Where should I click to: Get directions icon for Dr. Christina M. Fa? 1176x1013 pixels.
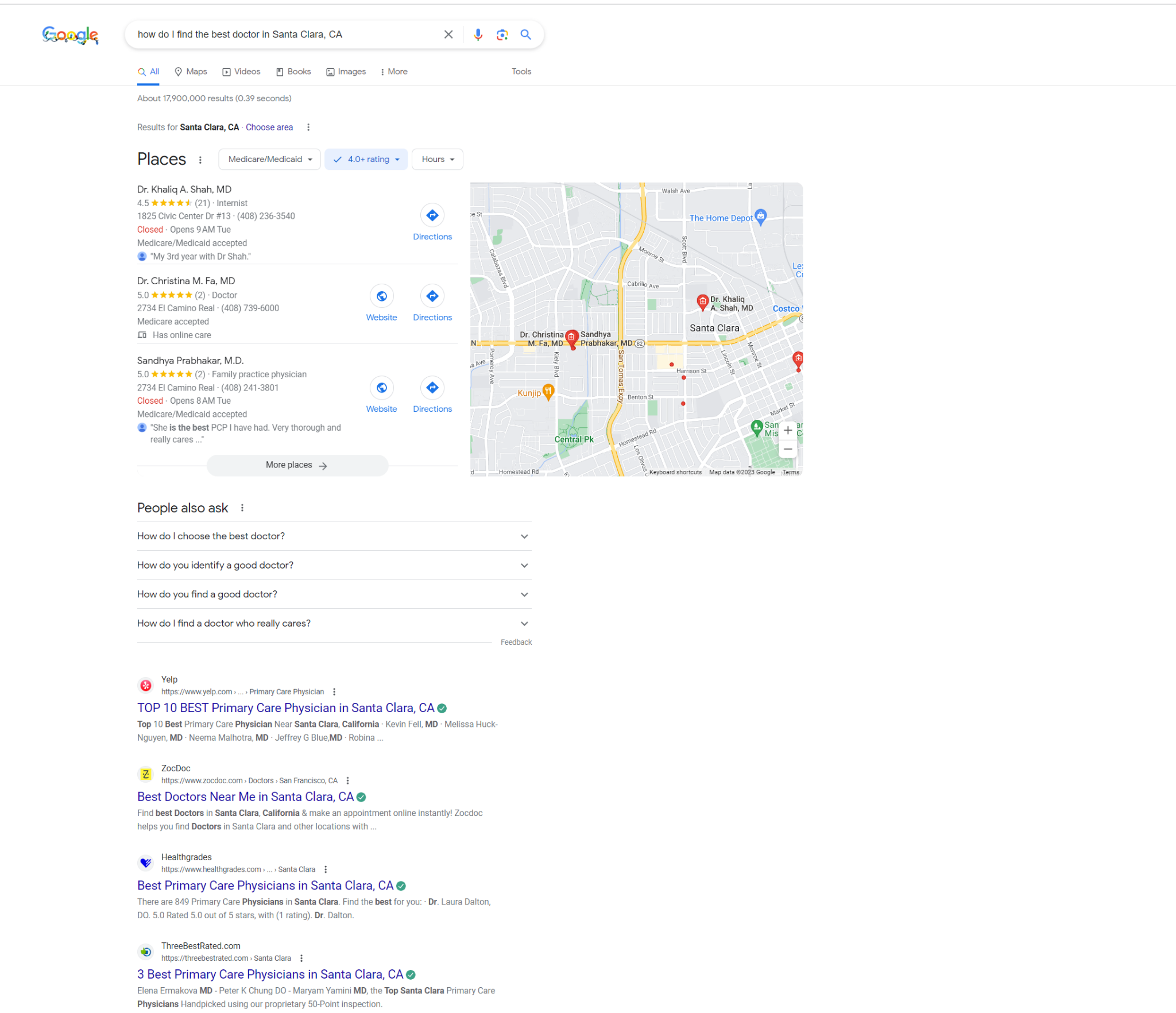432,296
